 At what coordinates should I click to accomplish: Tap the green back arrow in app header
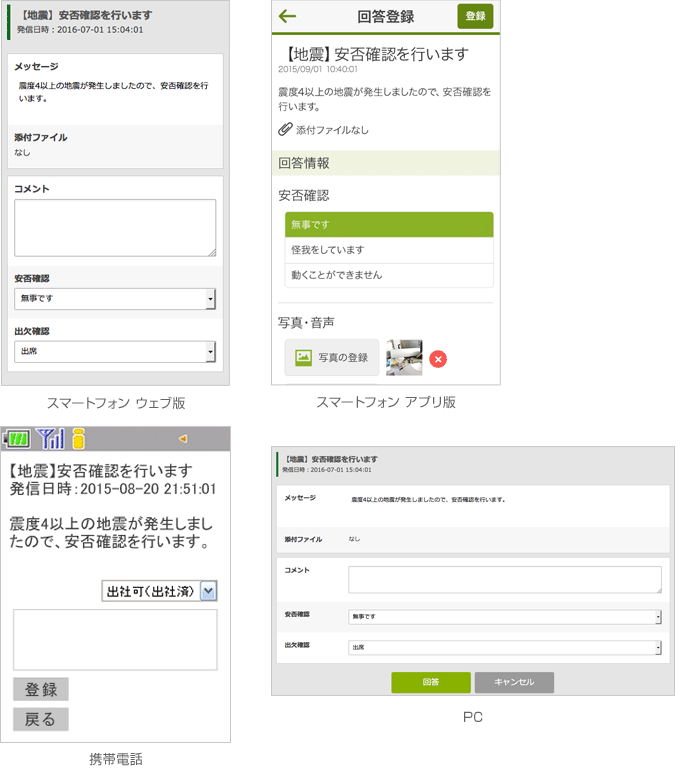(x=288, y=16)
